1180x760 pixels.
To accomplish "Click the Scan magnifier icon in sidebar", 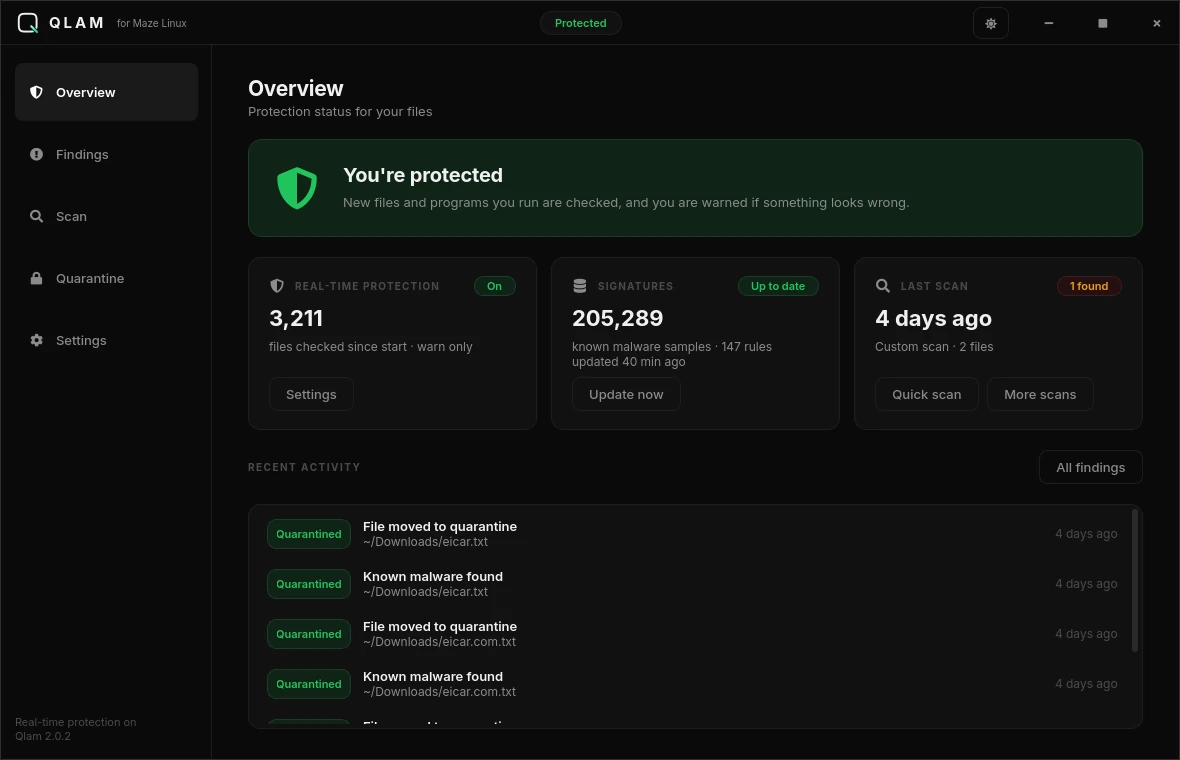I will (x=36, y=216).
